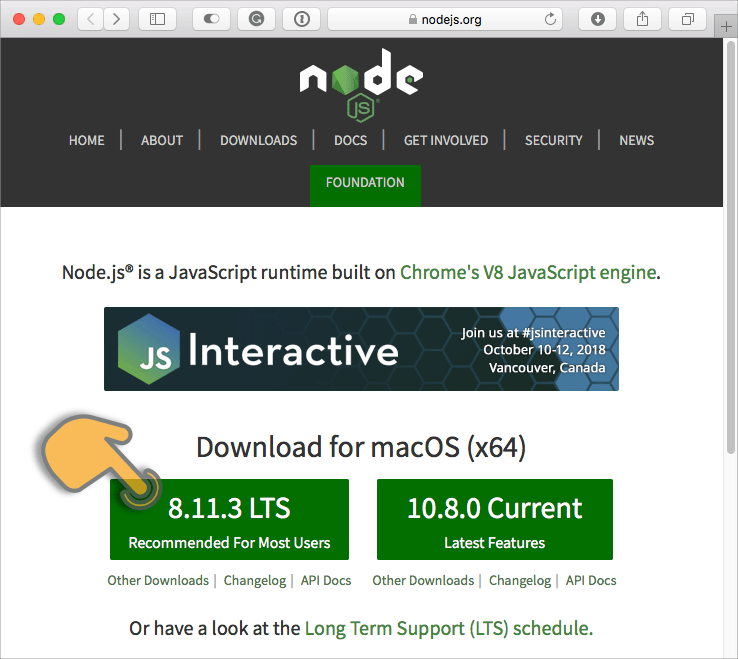Open the 1Password extension icon
This screenshot has width=738, height=659.
(x=301, y=19)
